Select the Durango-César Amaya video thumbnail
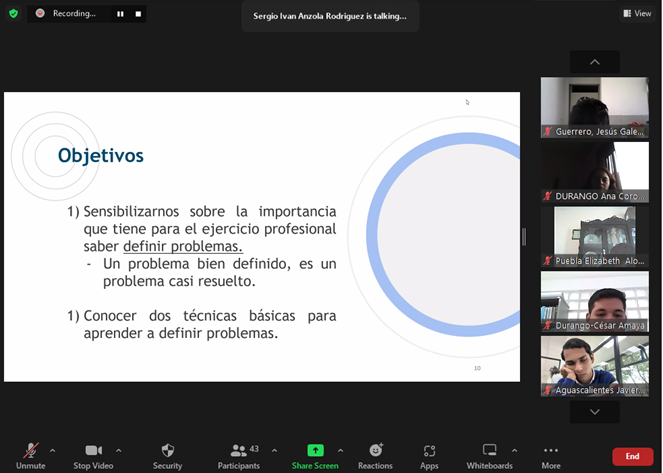The image size is (663, 473). pyautogui.click(x=595, y=302)
